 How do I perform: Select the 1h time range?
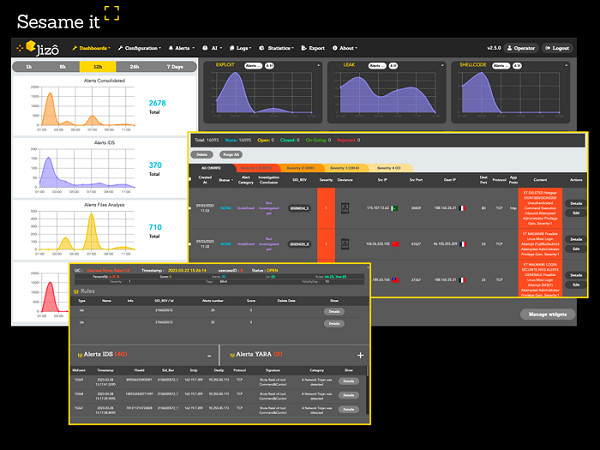29,66
